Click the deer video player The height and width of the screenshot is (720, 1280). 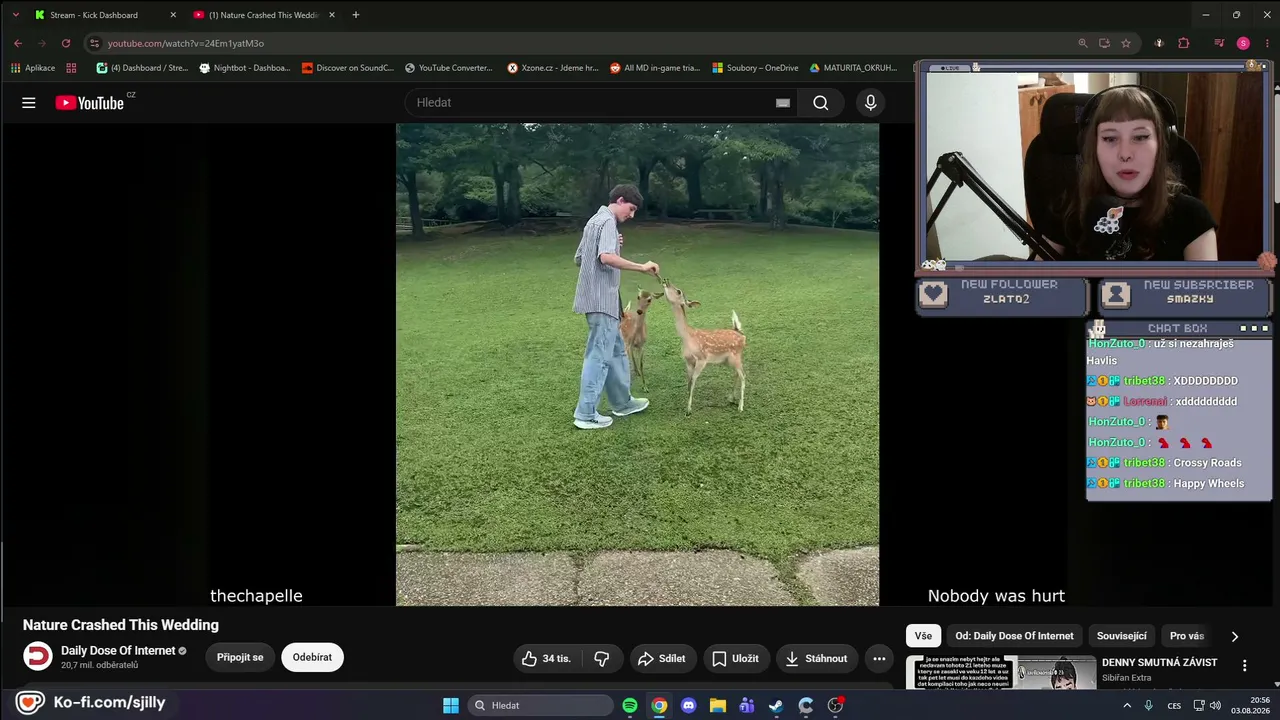pos(637,364)
